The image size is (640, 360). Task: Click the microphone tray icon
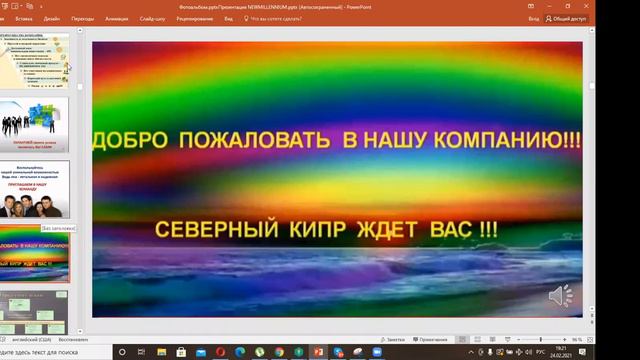click(490, 352)
